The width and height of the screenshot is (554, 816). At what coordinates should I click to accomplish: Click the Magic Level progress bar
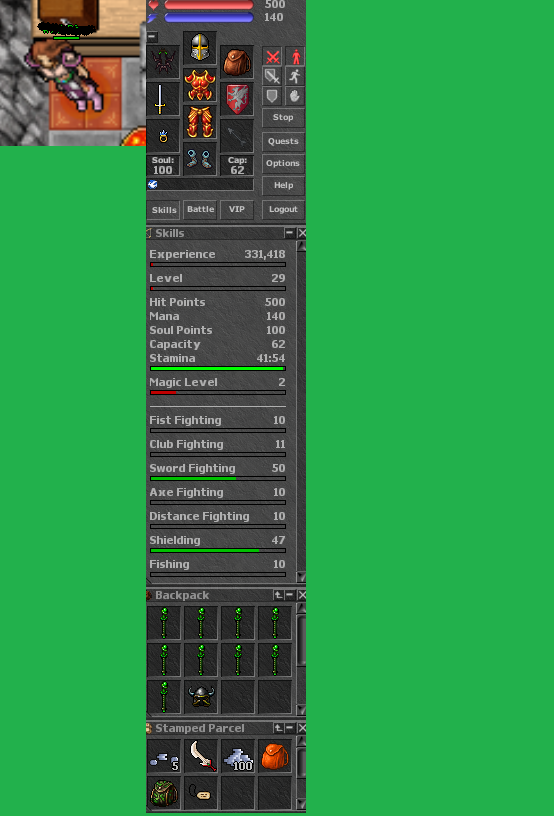coord(217,392)
